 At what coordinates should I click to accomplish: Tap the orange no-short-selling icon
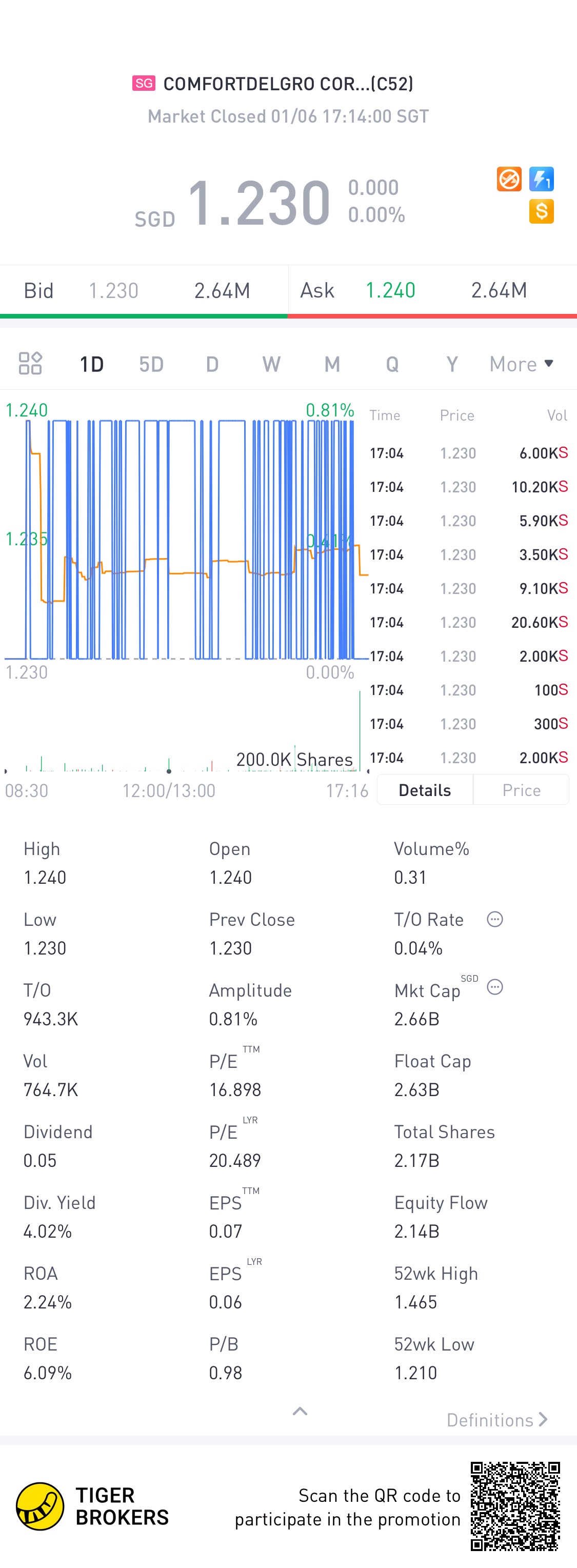509,179
